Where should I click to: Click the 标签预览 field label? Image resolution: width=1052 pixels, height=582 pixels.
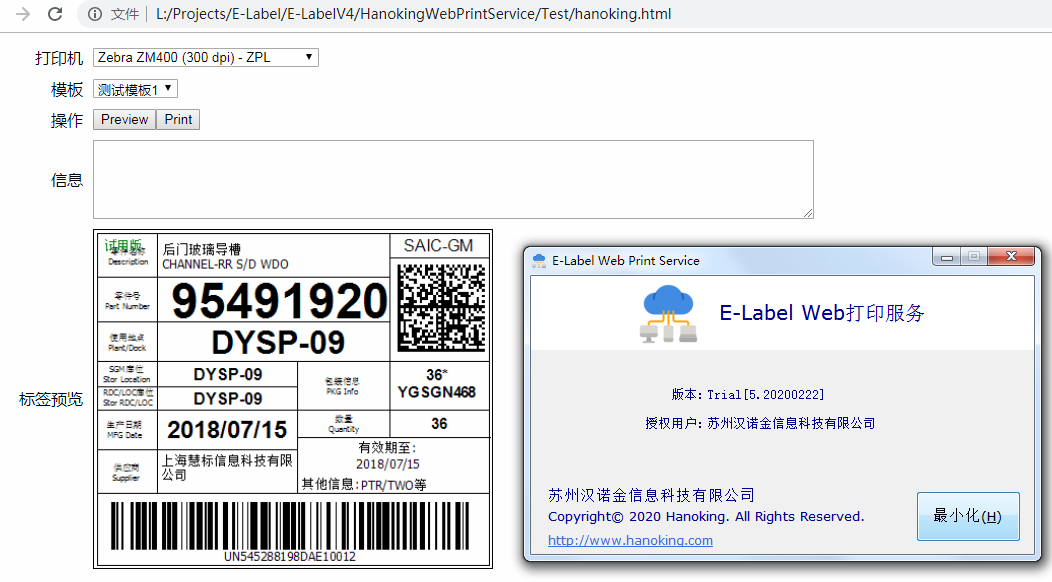51,399
